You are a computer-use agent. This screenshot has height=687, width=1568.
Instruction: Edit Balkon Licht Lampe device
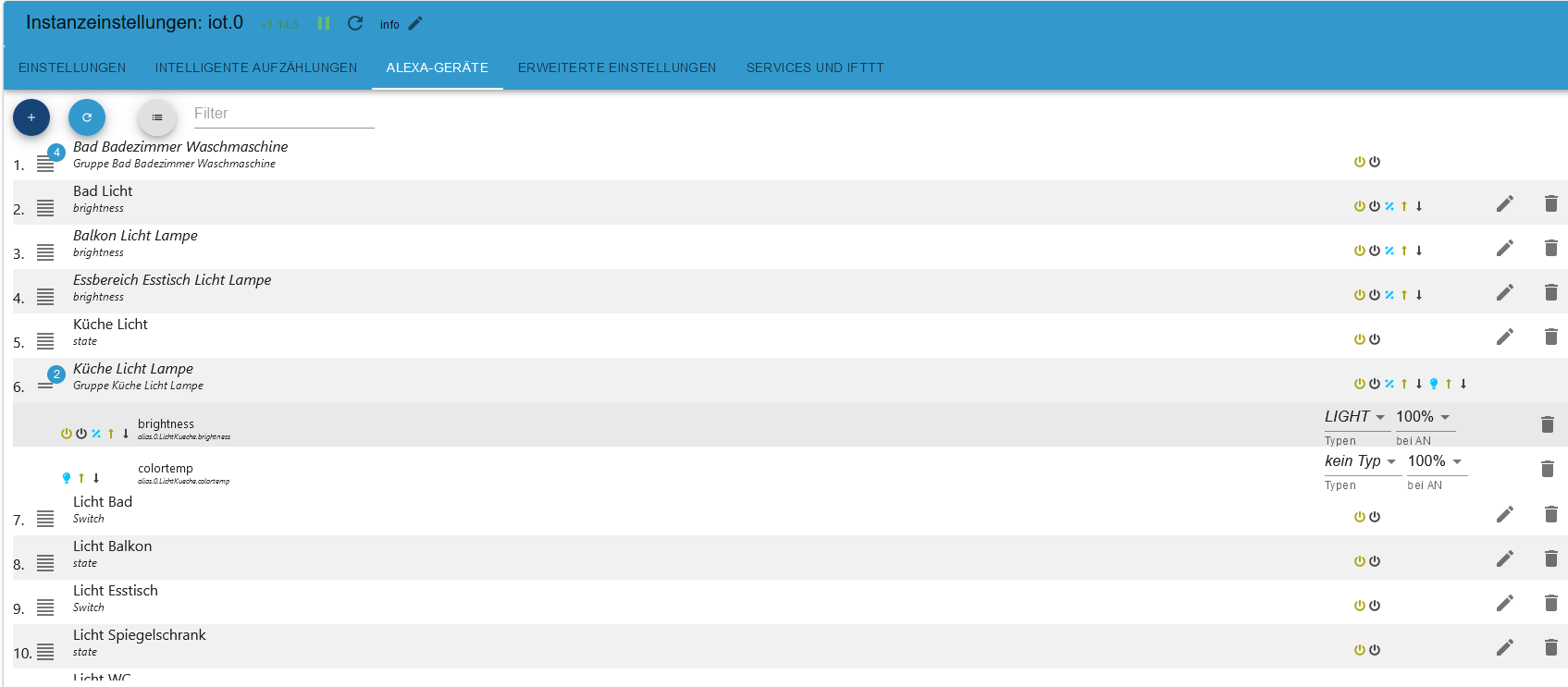pos(1505,248)
